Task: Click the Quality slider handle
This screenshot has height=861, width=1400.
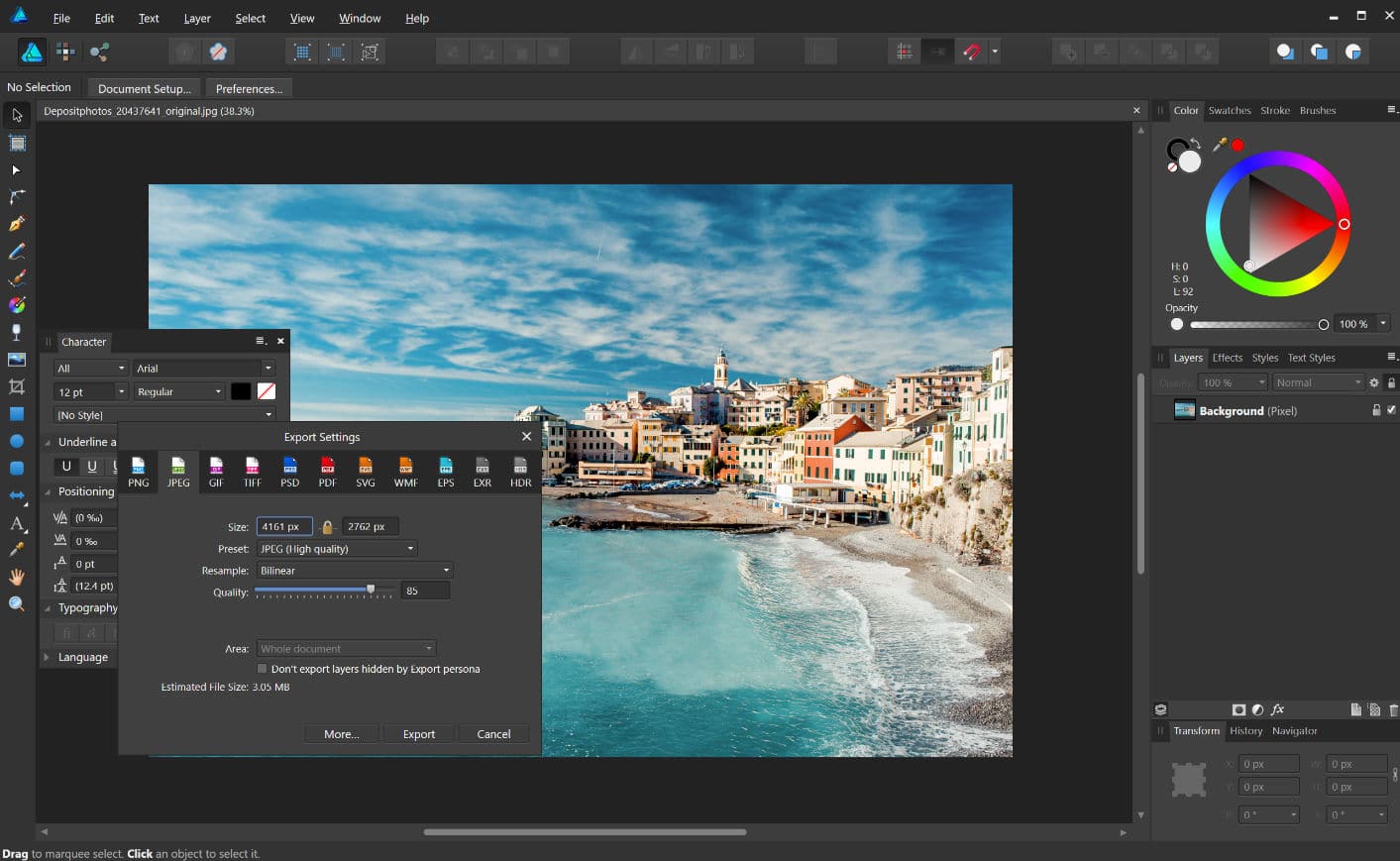Action: [x=370, y=588]
